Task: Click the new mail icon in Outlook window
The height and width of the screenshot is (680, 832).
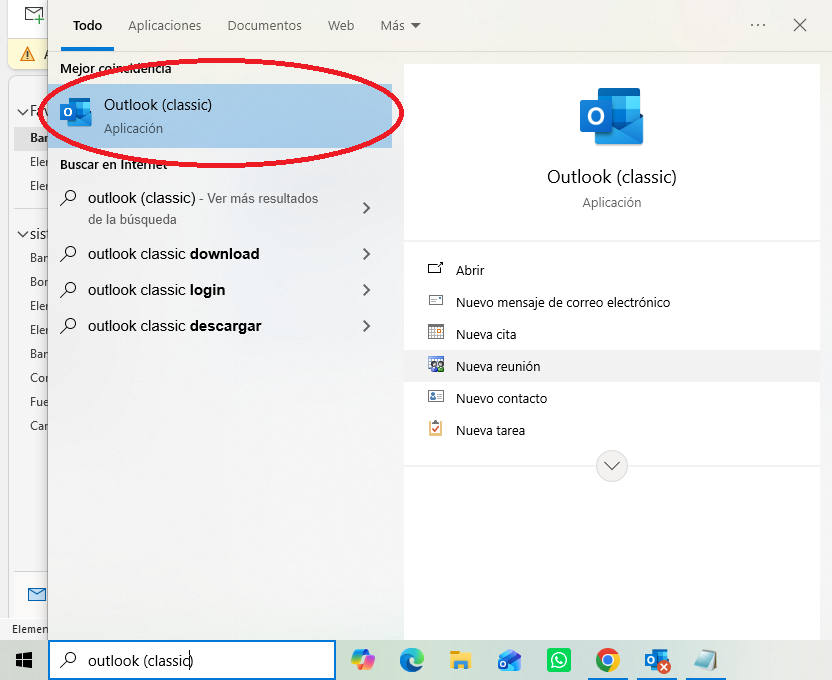Action: 34,14
